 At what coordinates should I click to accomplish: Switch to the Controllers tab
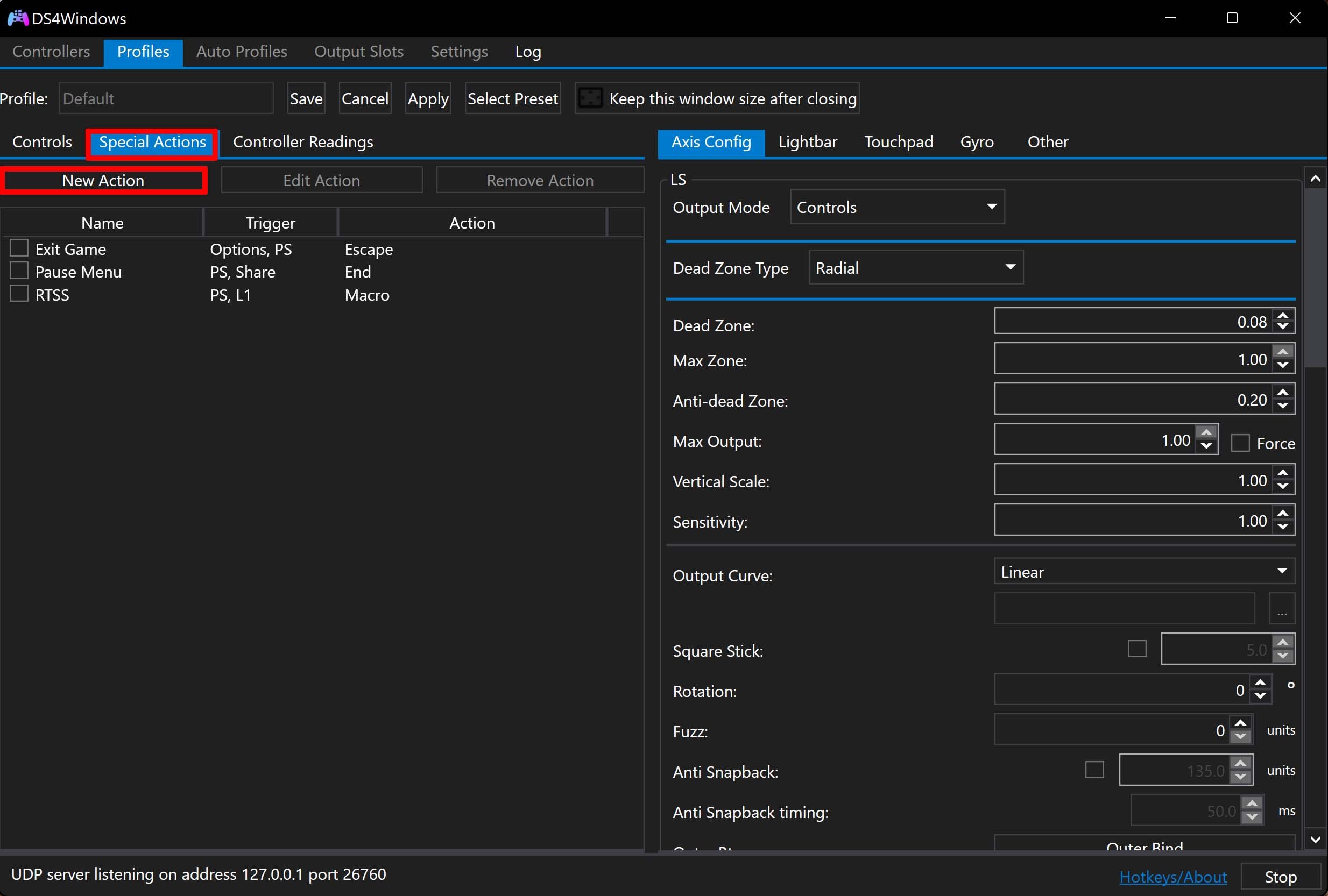click(51, 52)
